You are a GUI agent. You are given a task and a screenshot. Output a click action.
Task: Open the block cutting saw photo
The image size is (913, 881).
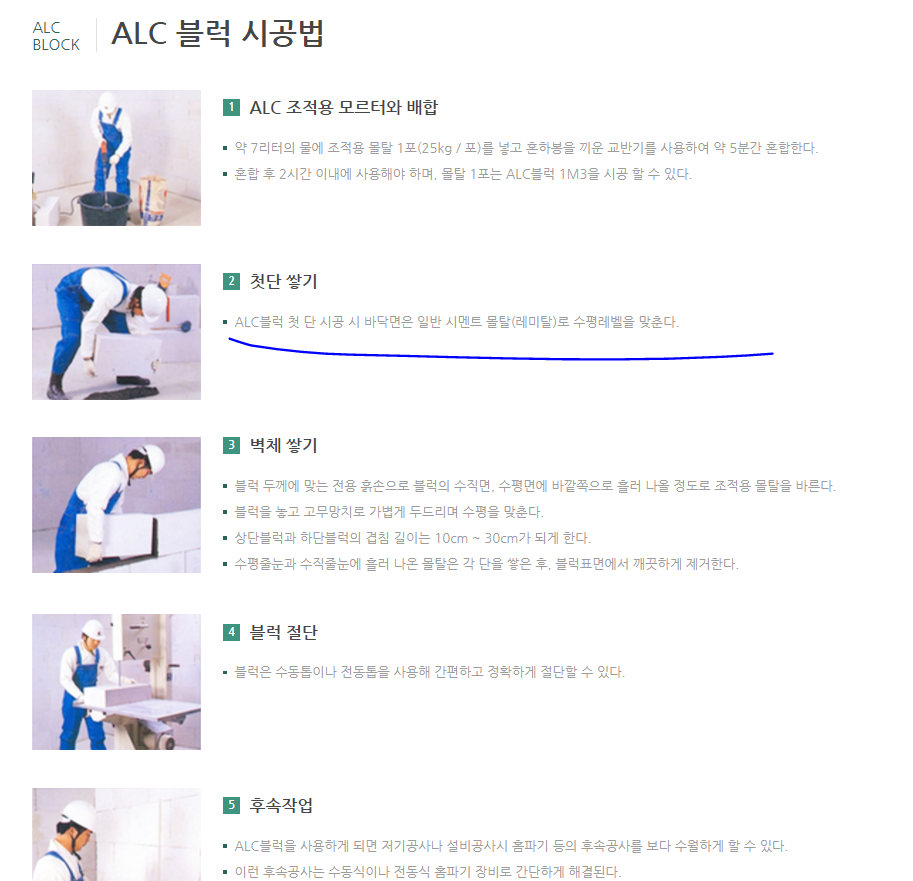116,682
